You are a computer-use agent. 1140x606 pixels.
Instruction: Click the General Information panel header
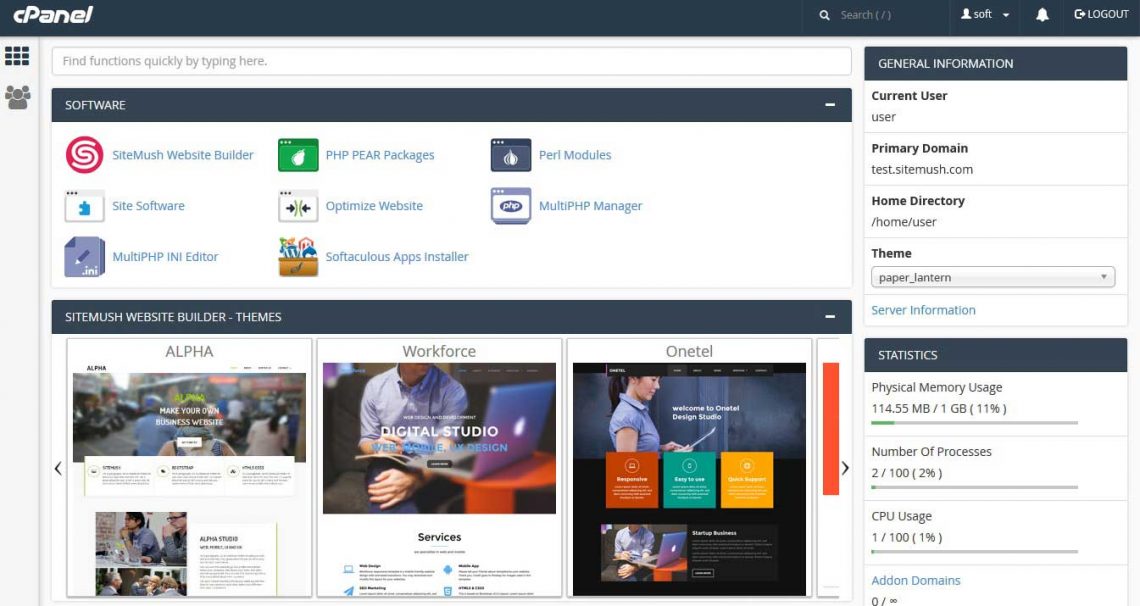(995, 63)
